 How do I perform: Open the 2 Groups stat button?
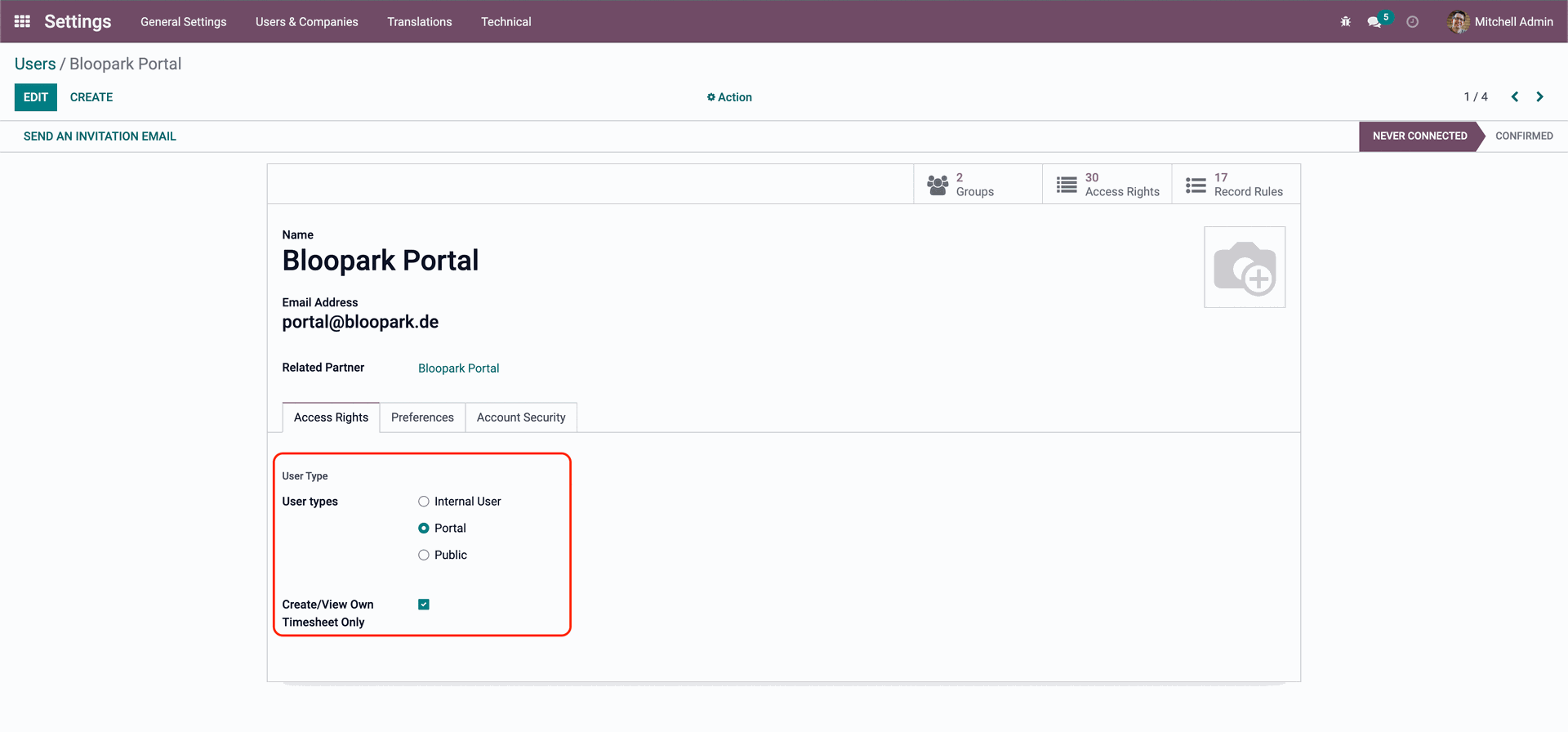(x=978, y=185)
